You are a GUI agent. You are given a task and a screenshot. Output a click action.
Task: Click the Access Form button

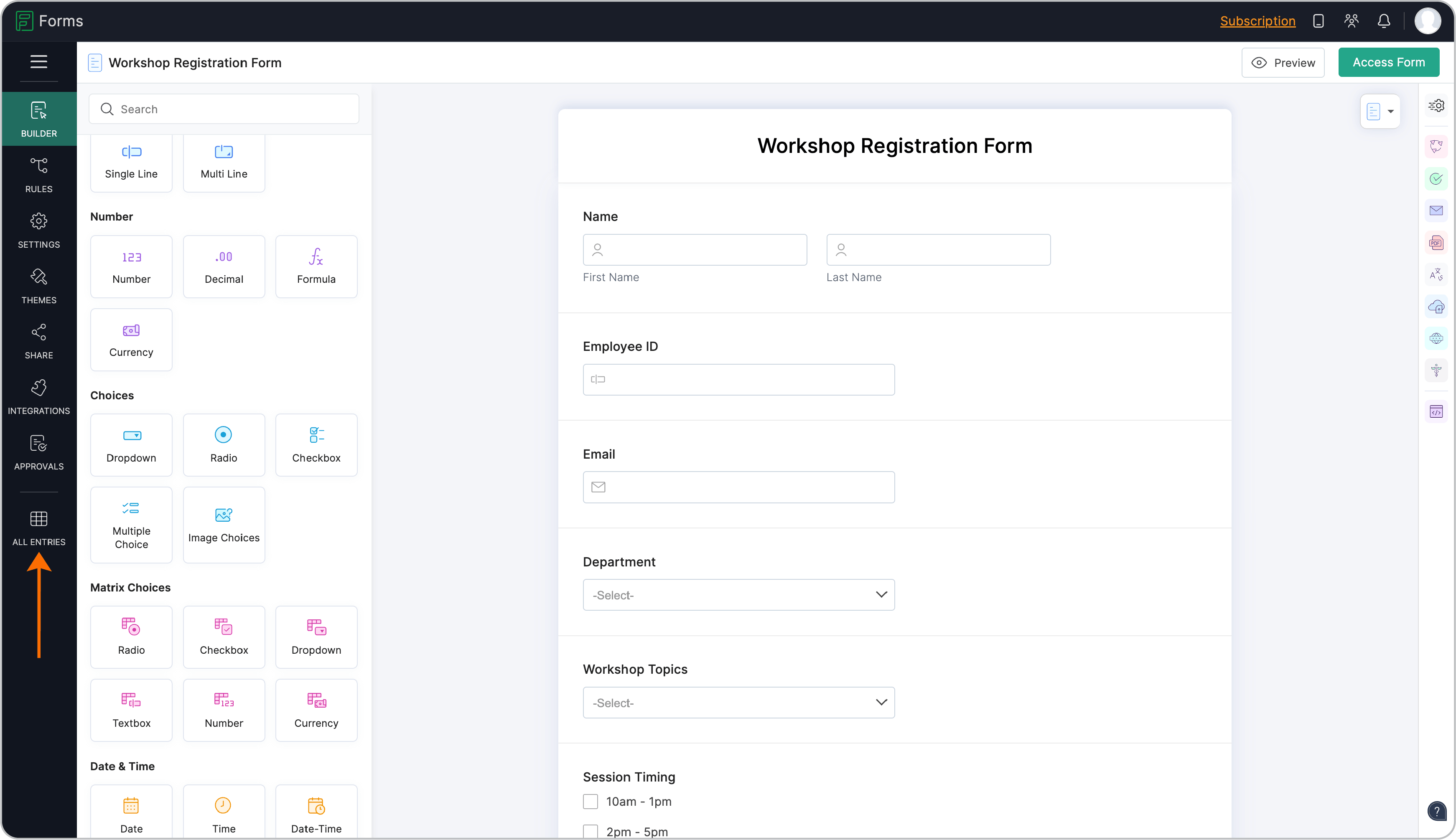coord(1388,62)
